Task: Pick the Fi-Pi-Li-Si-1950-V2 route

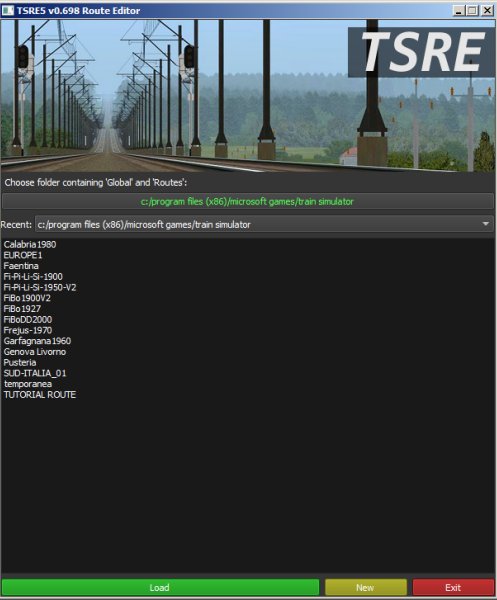Action: 40,287
